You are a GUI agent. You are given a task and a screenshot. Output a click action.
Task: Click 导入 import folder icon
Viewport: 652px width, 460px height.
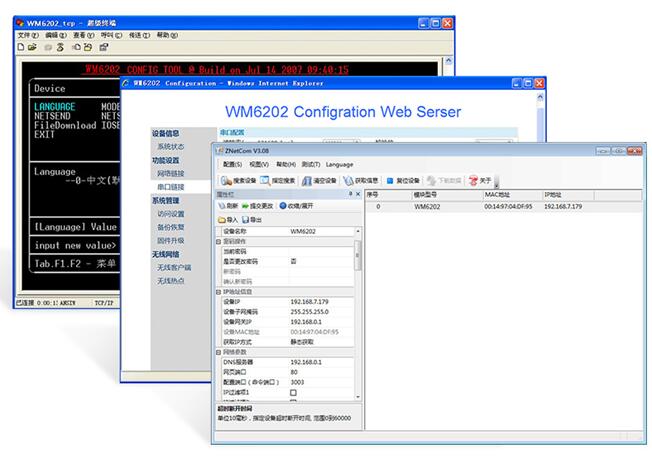[222, 220]
